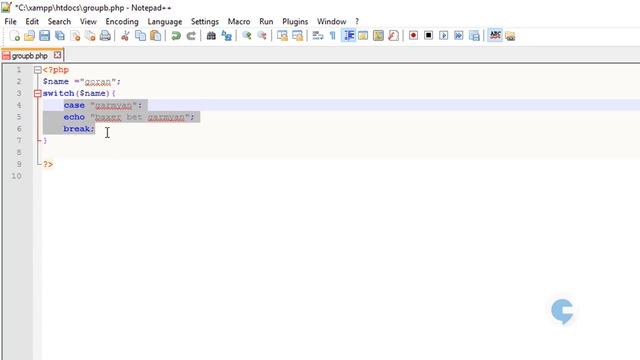Start macro recording with red dot icon
This screenshot has height=360, width=640.
click(413, 36)
